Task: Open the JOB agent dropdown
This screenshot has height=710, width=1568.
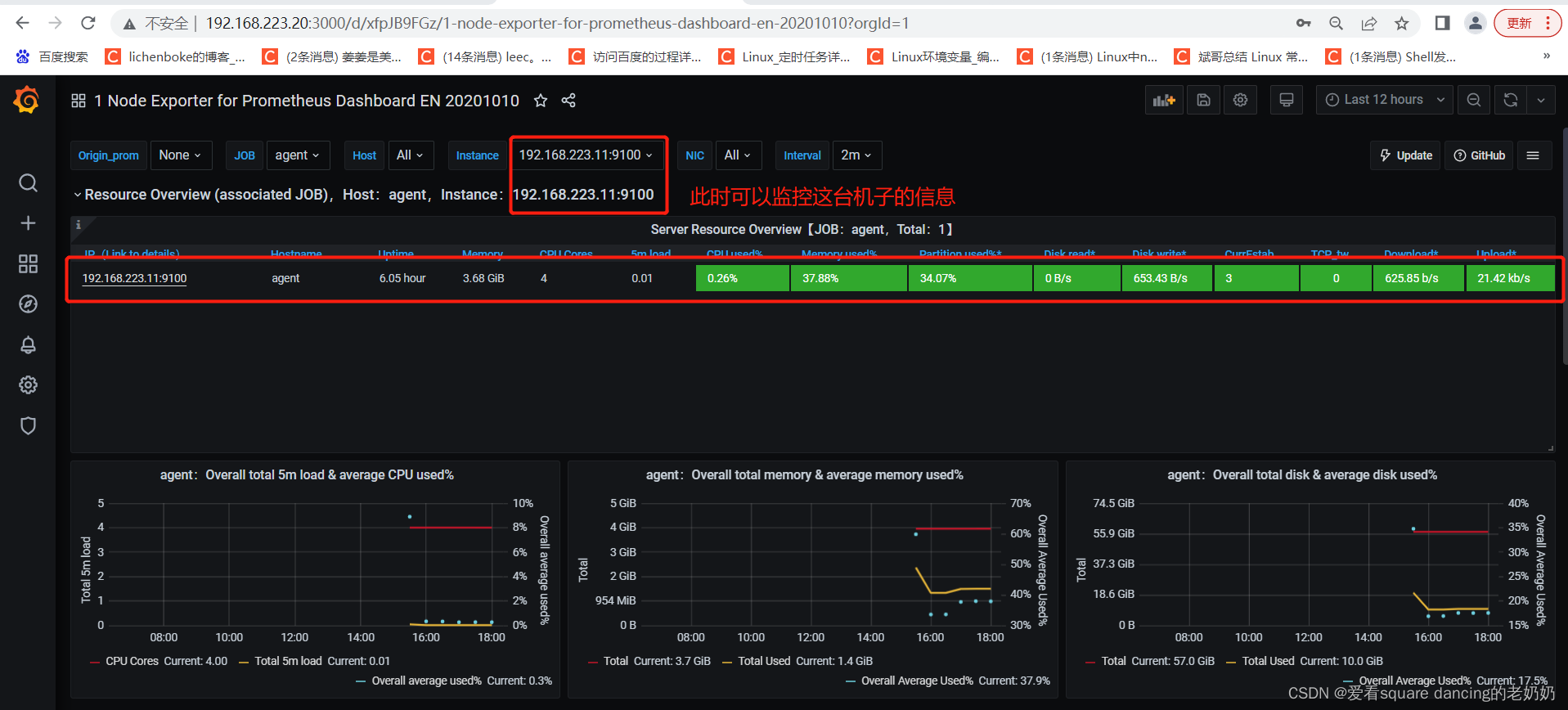Action: (x=298, y=155)
